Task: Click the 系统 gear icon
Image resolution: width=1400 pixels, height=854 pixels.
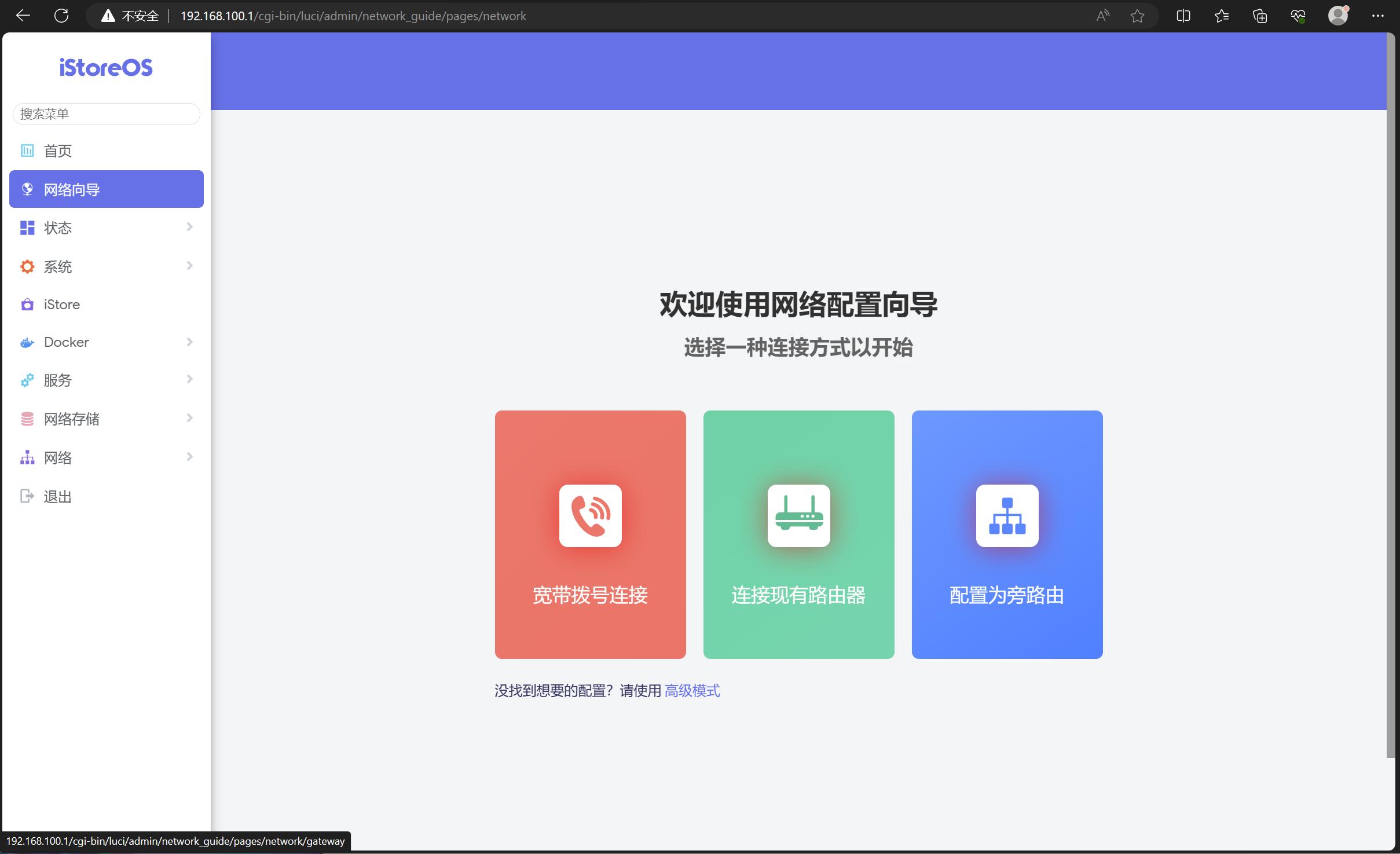Action: point(27,266)
